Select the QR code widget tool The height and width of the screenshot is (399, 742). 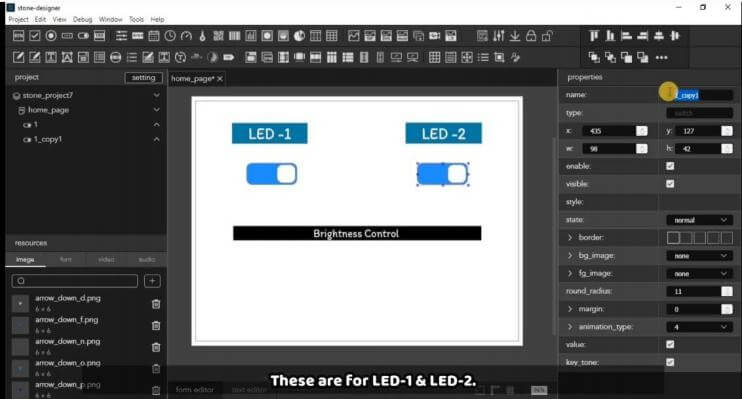[x=218, y=36]
